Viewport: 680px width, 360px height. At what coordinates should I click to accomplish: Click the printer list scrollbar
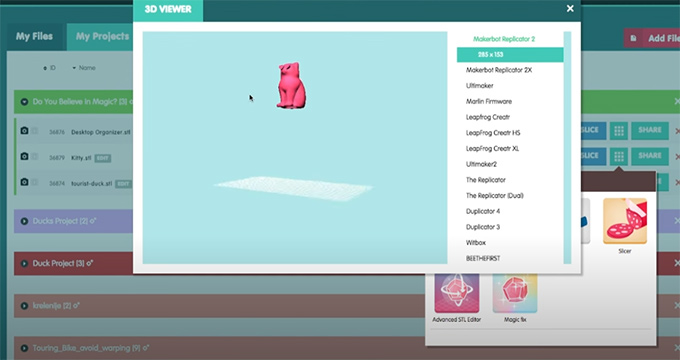[567, 147]
